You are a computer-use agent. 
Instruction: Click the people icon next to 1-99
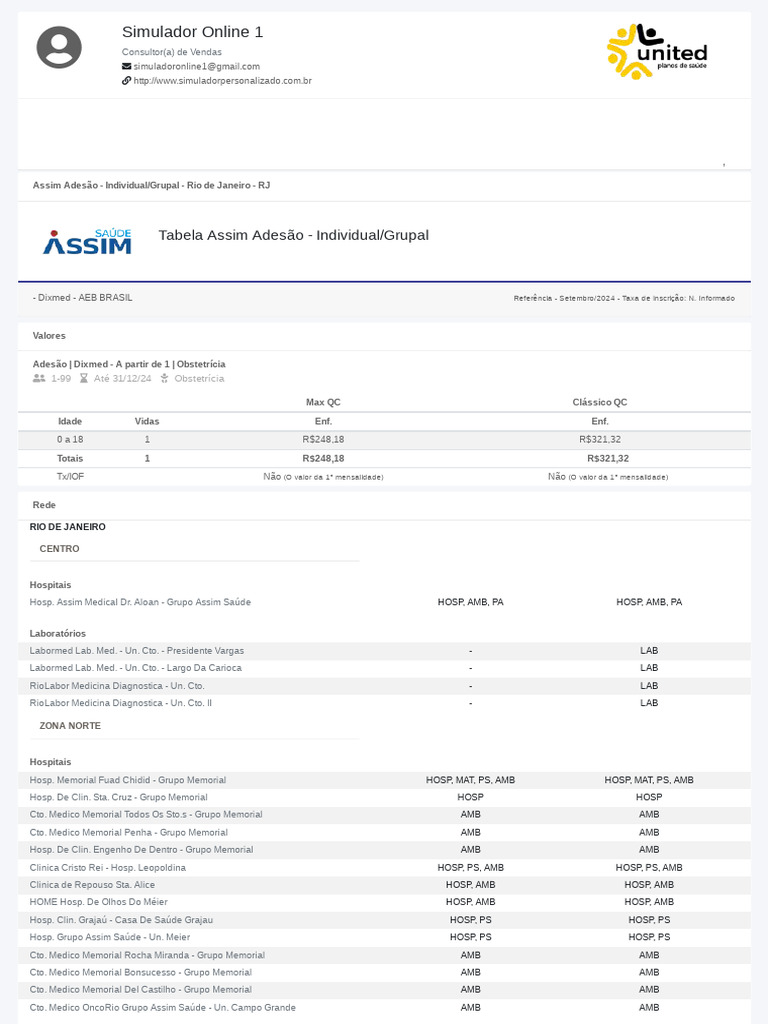pos(39,379)
